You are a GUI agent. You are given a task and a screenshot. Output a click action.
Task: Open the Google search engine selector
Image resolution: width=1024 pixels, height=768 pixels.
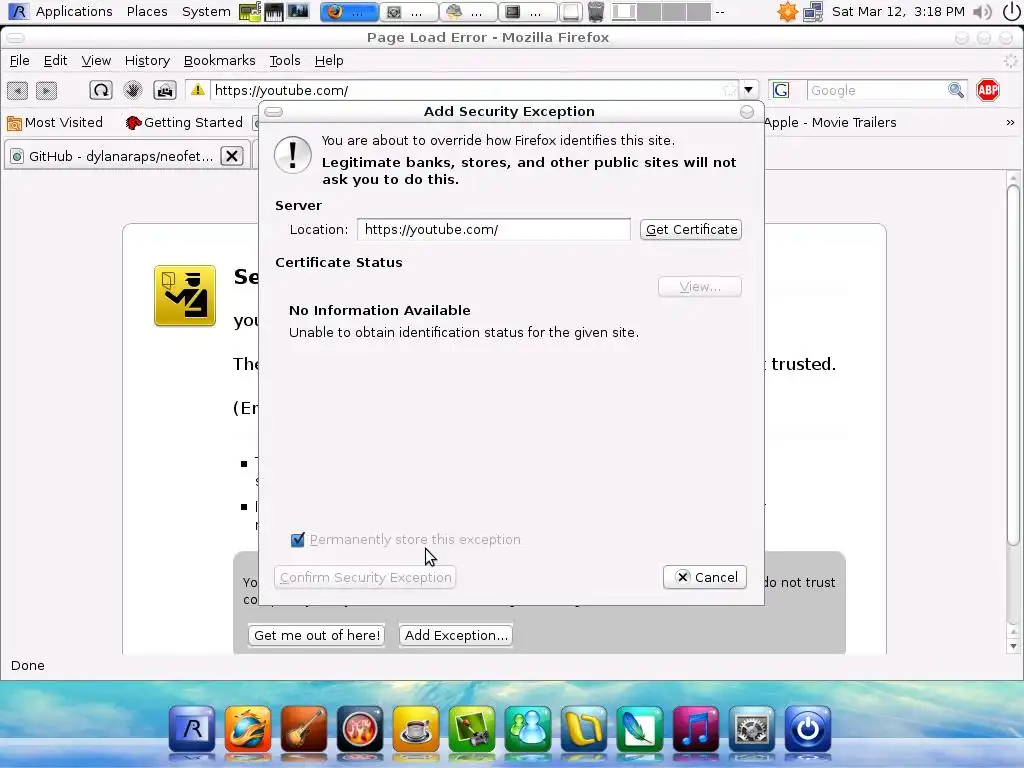781,90
